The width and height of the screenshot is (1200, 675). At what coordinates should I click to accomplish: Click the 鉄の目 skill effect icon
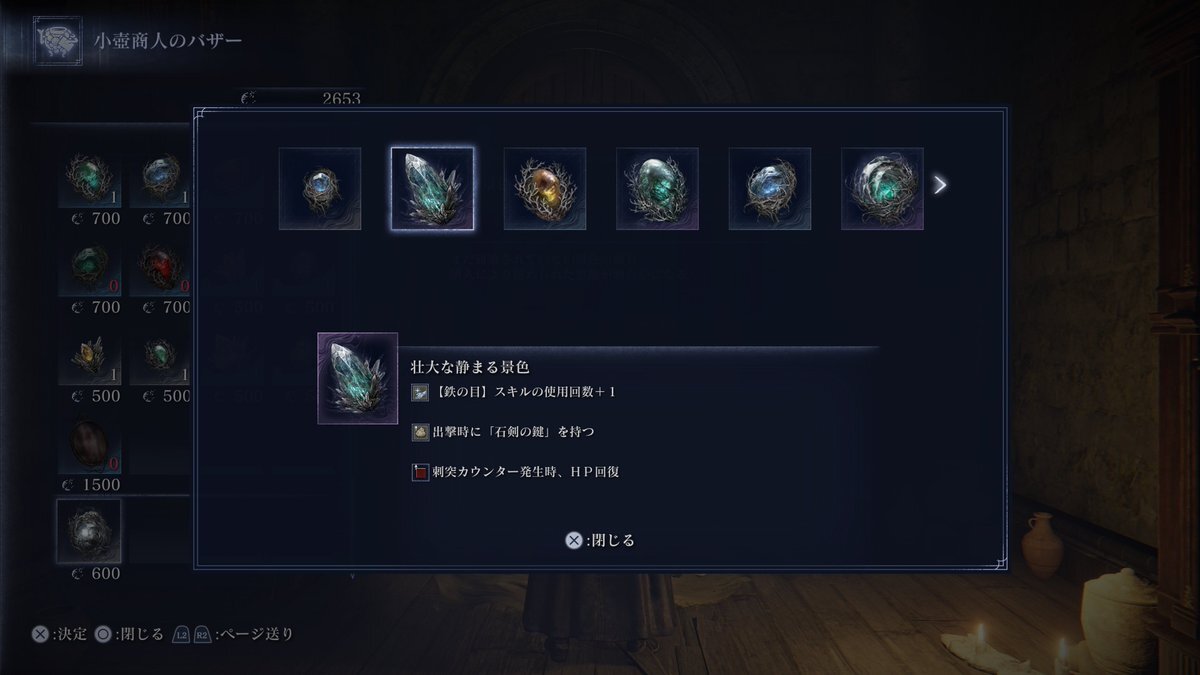pyautogui.click(x=420, y=392)
